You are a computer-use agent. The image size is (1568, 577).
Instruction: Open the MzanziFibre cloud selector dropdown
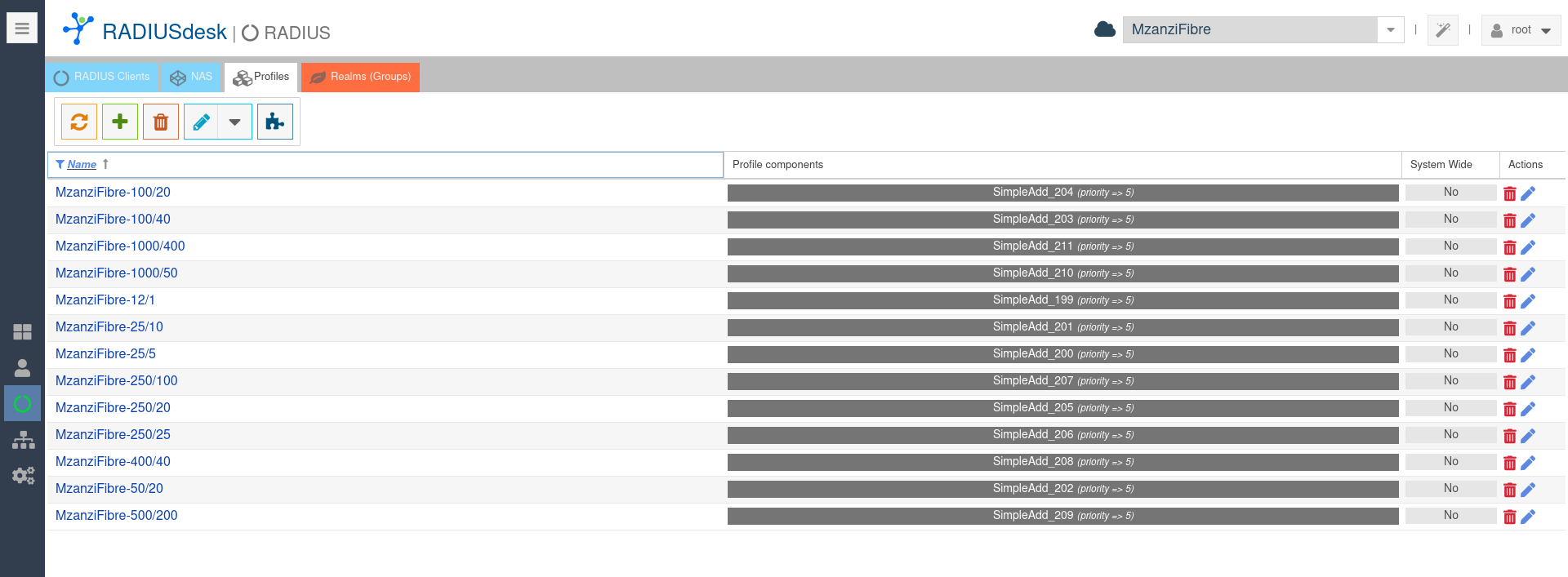coord(1390,30)
